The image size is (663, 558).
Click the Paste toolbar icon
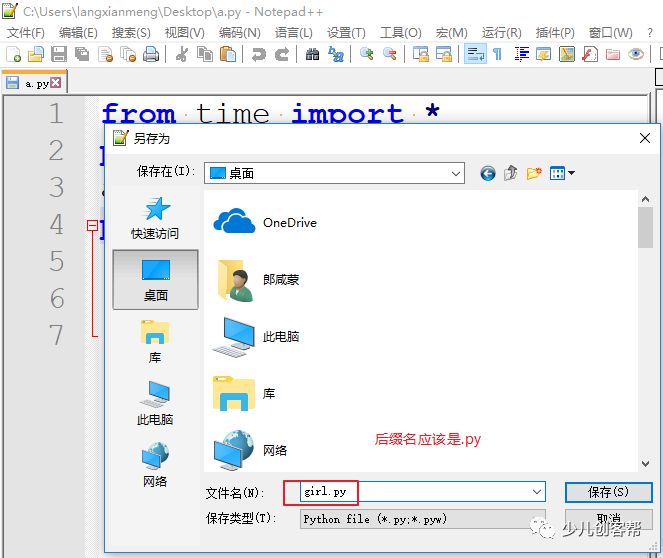point(228,54)
